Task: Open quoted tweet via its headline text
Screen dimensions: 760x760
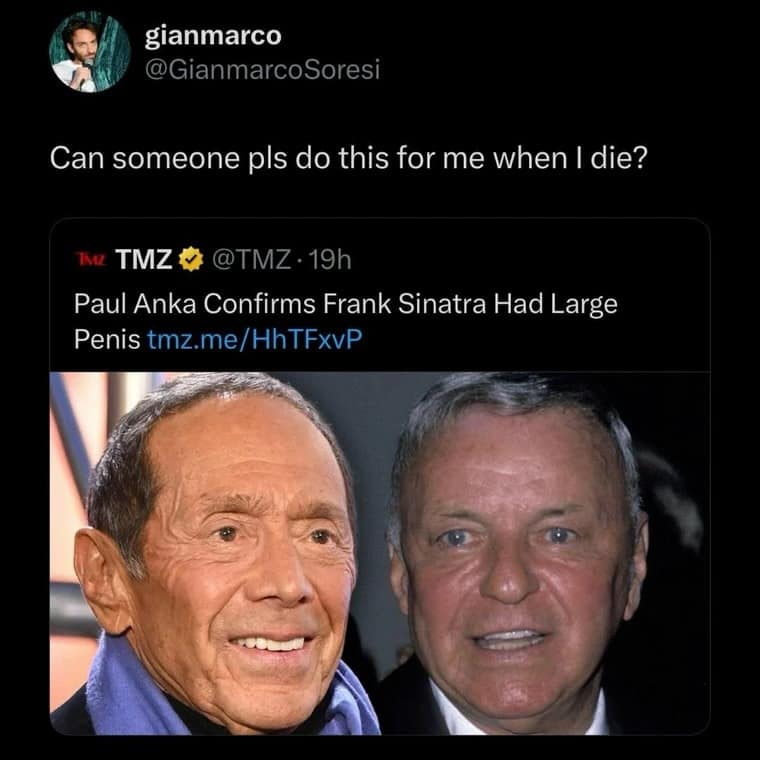Action: pyautogui.click(x=345, y=305)
